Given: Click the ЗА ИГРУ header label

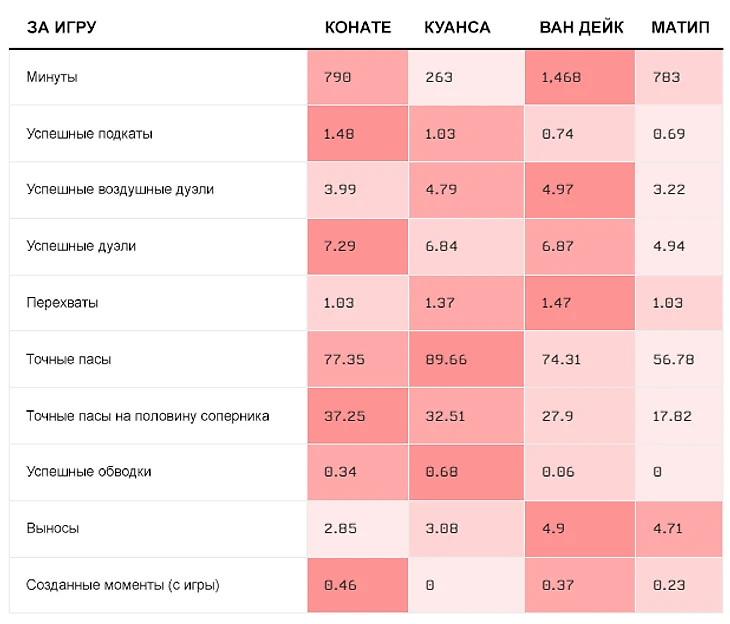Looking at the screenshot, I should 61,27.
